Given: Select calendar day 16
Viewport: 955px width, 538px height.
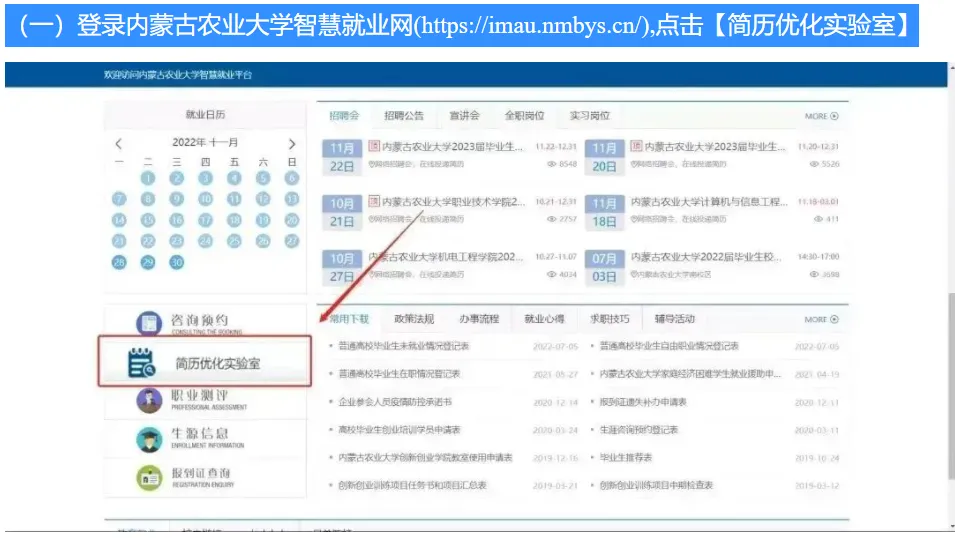Looking at the screenshot, I should point(177,220).
